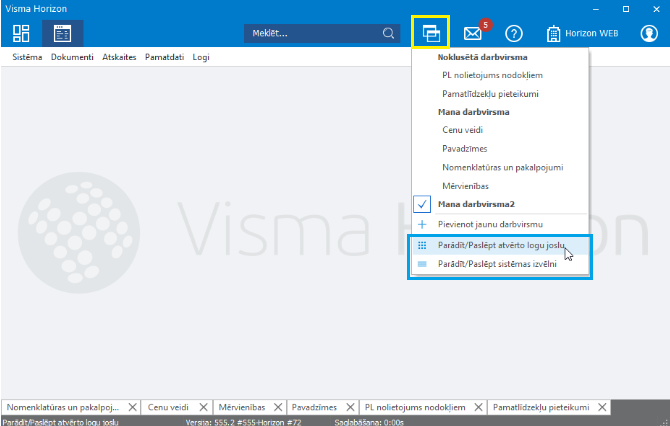Click the Saglabāšana: 0:00s status text

coord(369,422)
